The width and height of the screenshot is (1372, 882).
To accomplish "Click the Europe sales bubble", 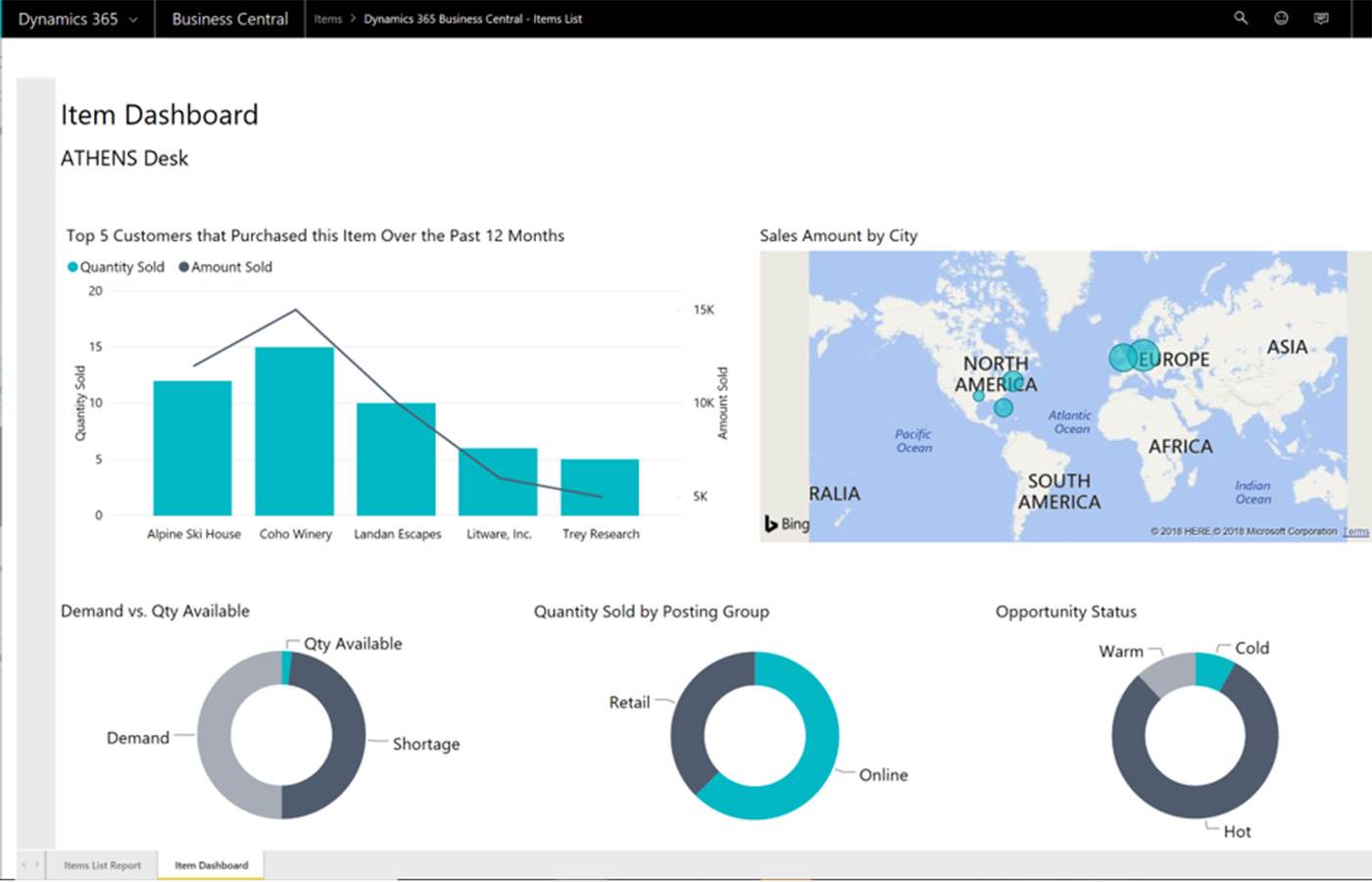I will tap(1143, 355).
